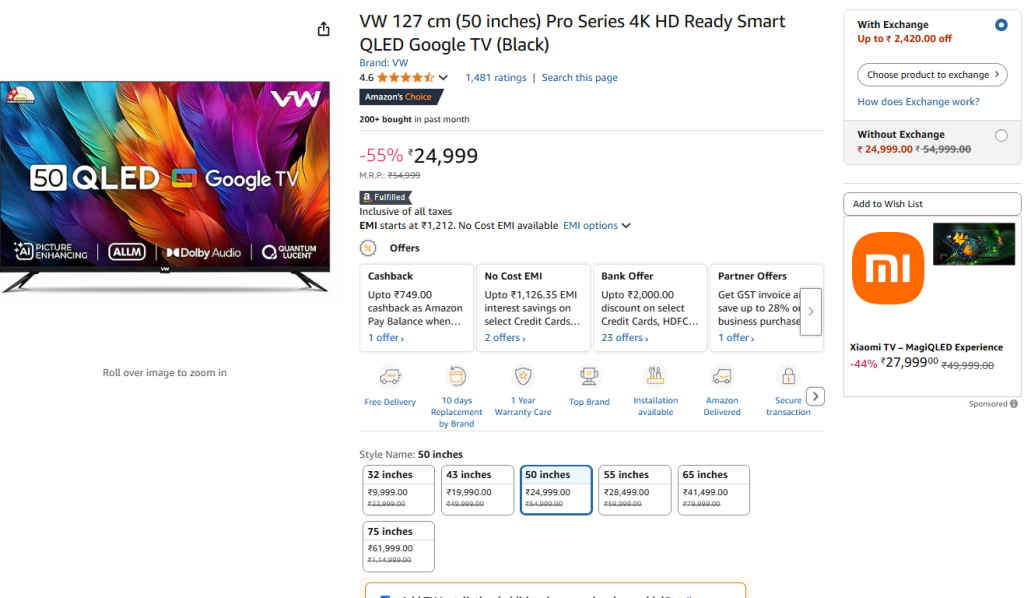Click the share icon above the product image

pyautogui.click(x=323, y=29)
